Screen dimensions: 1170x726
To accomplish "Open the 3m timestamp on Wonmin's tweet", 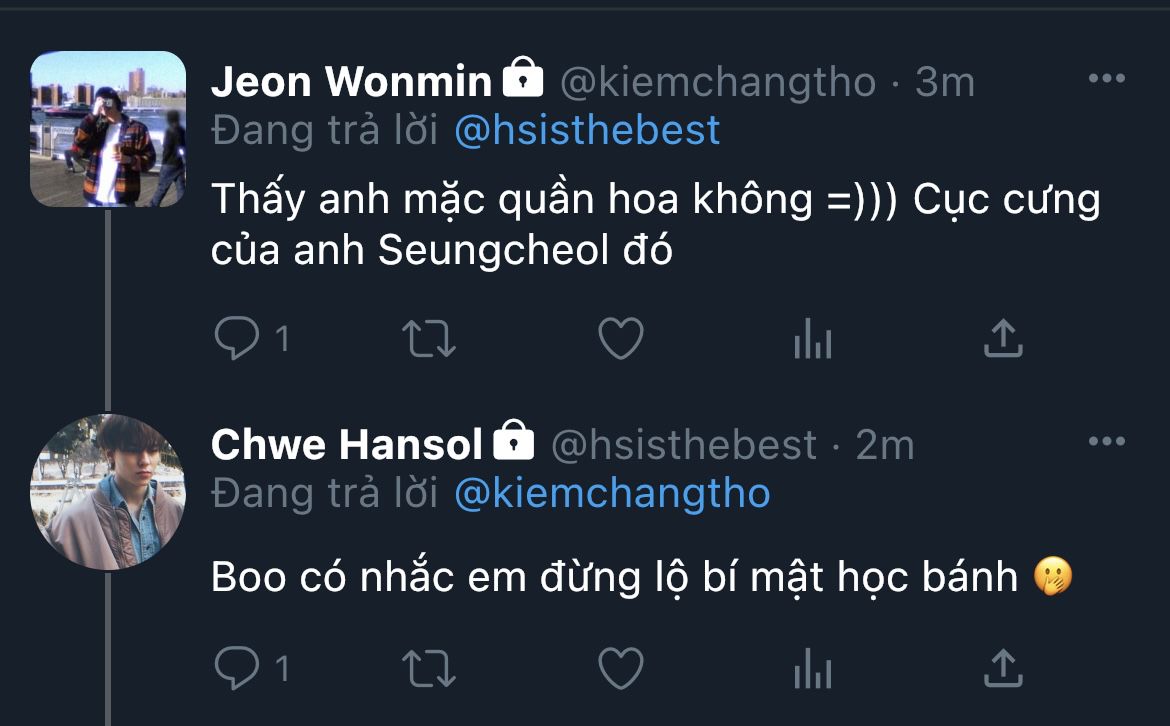I will pos(944,82).
